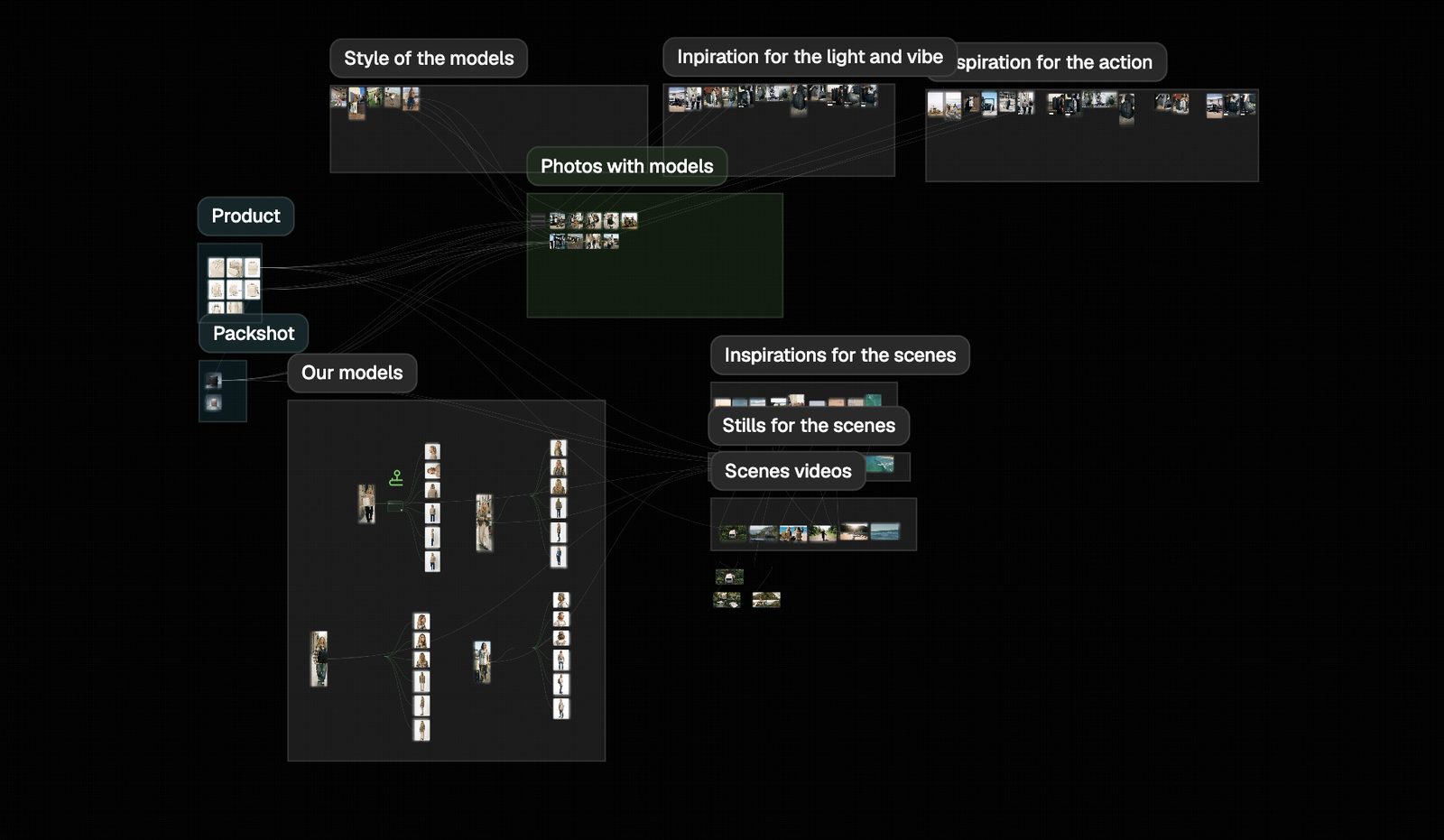Select the two people on beach video thumbnail
The image size is (1444, 840).
(x=792, y=533)
